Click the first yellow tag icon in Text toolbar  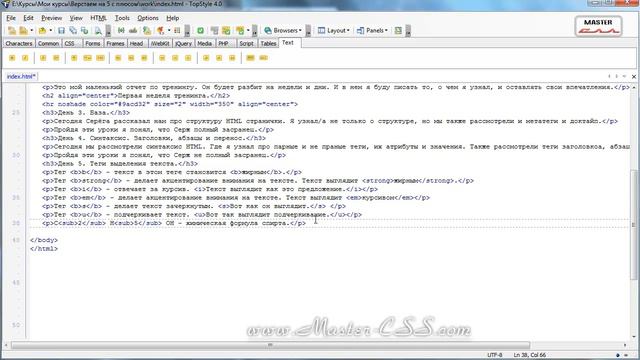pyautogui.click(x=12, y=58)
